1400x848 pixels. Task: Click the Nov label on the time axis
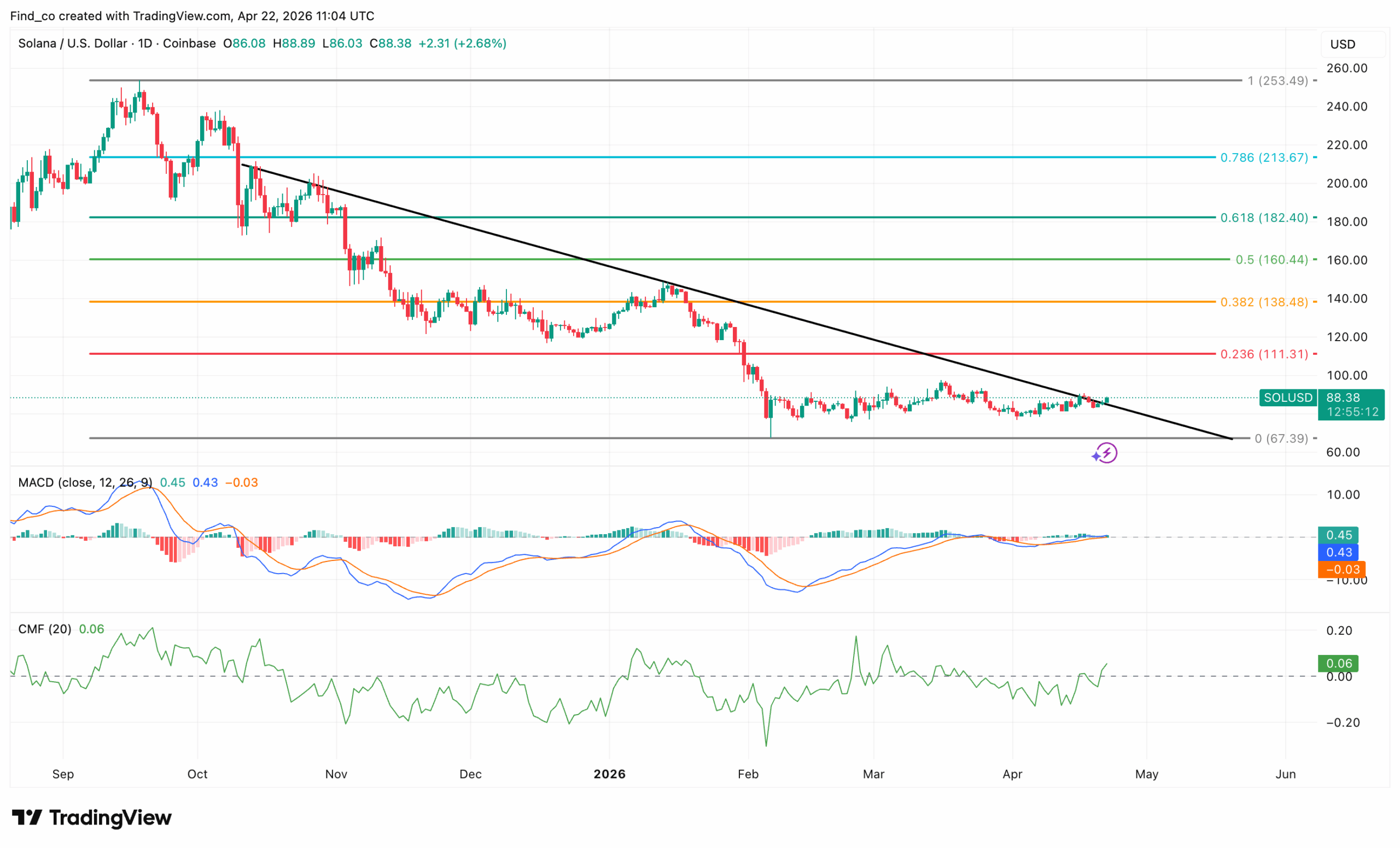coord(336,774)
